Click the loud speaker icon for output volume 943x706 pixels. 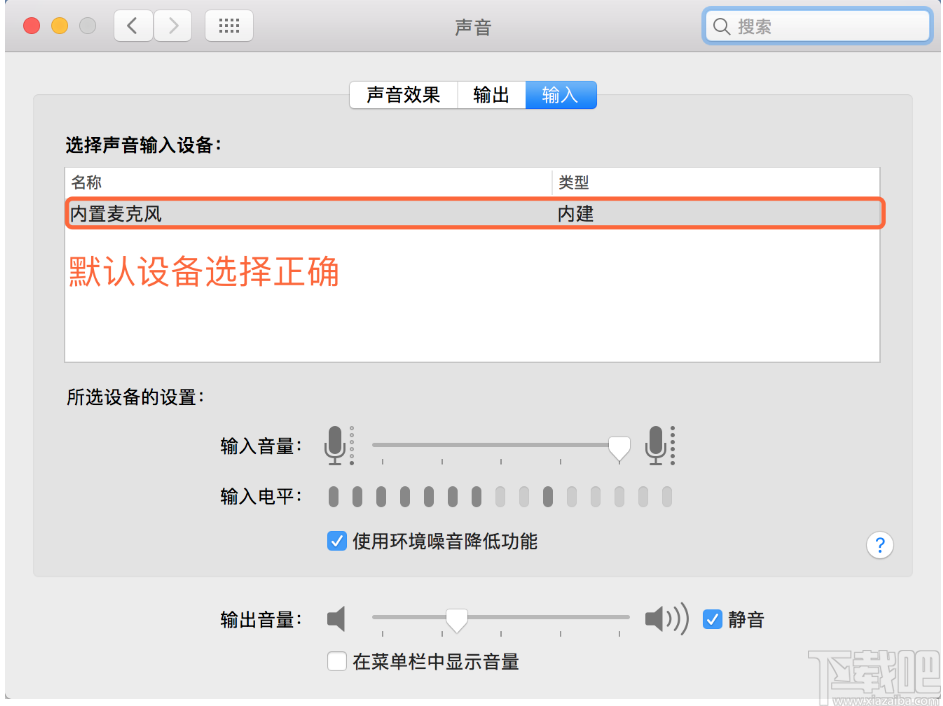(x=666, y=619)
